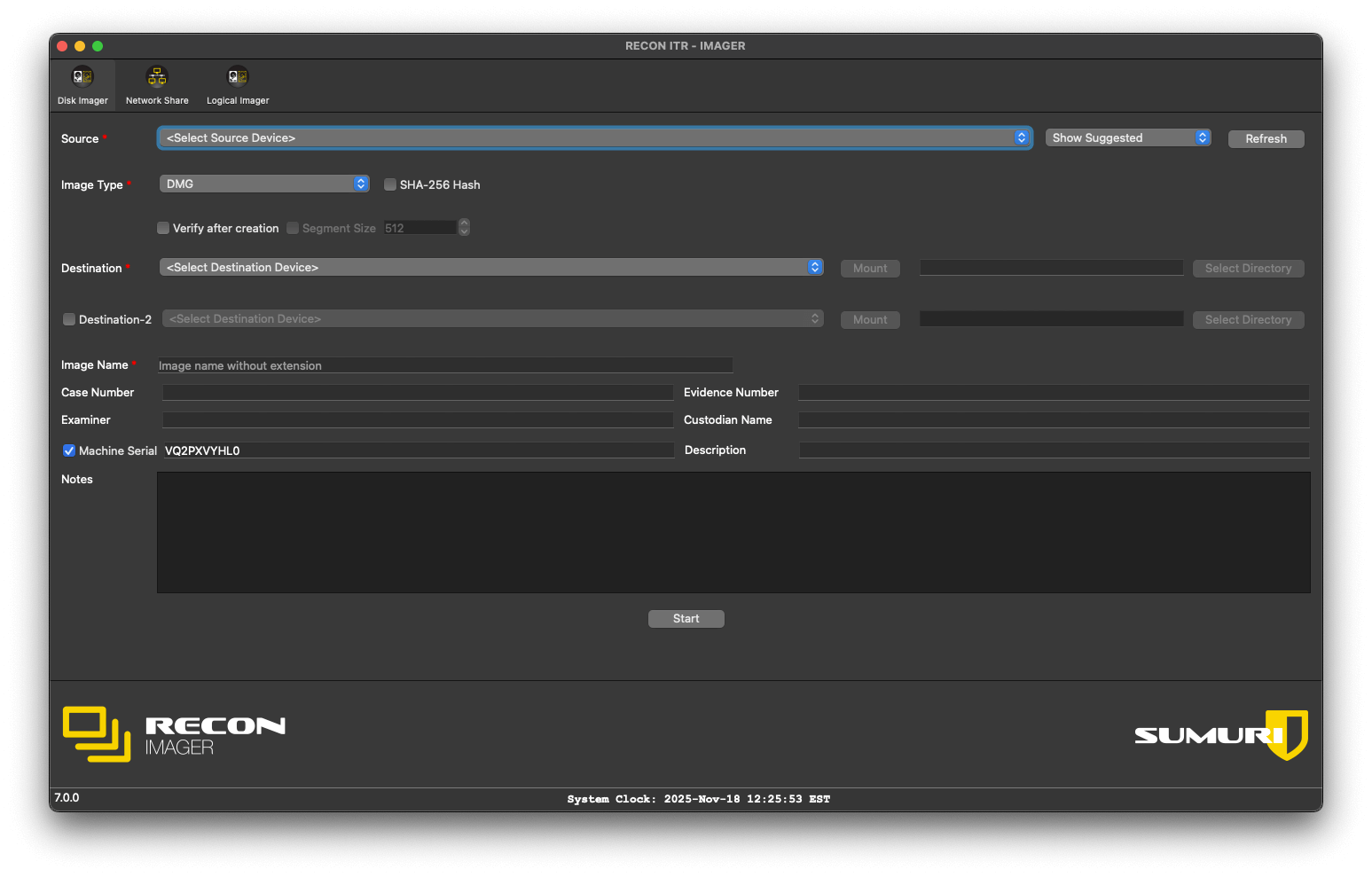Click the green zoom window button
This screenshot has width=1372, height=877.
(x=98, y=46)
